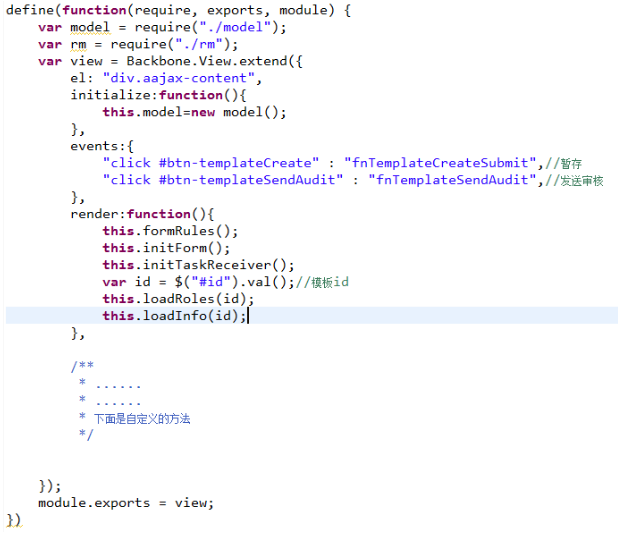Click the line 'this.model=new model();'

pyautogui.click(x=194, y=112)
